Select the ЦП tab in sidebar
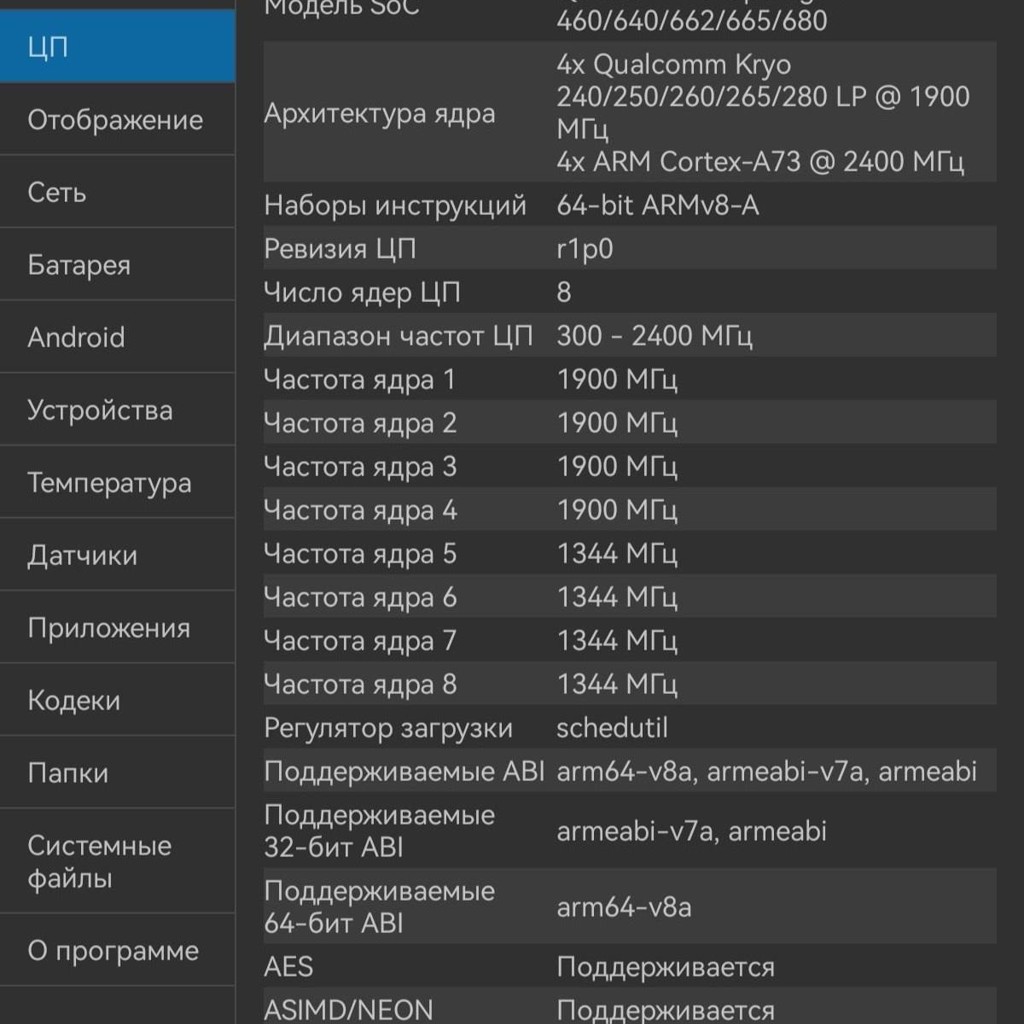The image size is (1024, 1024). (x=118, y=46)
